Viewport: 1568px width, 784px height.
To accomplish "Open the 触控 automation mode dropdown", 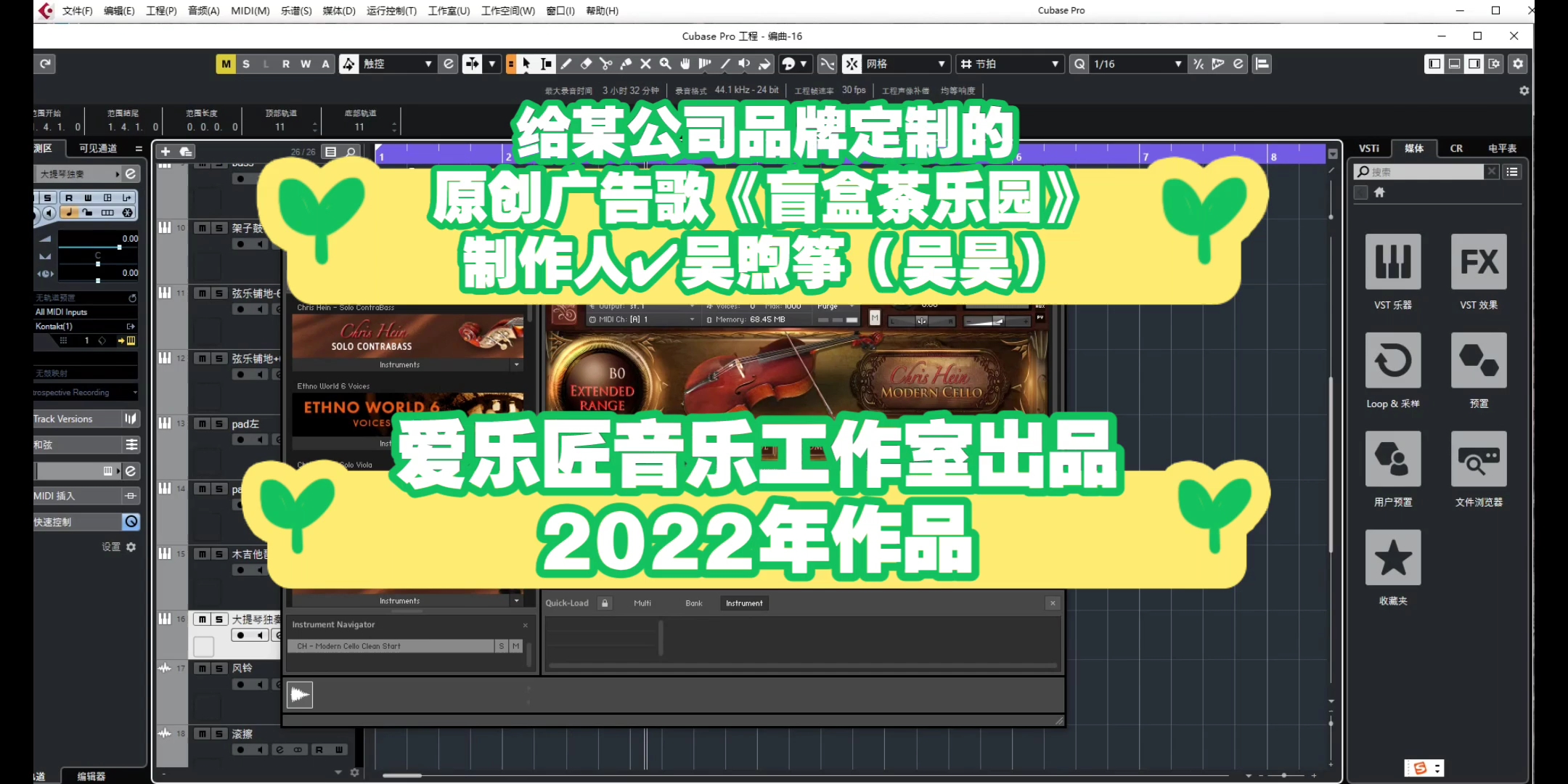I will point(399,64).
